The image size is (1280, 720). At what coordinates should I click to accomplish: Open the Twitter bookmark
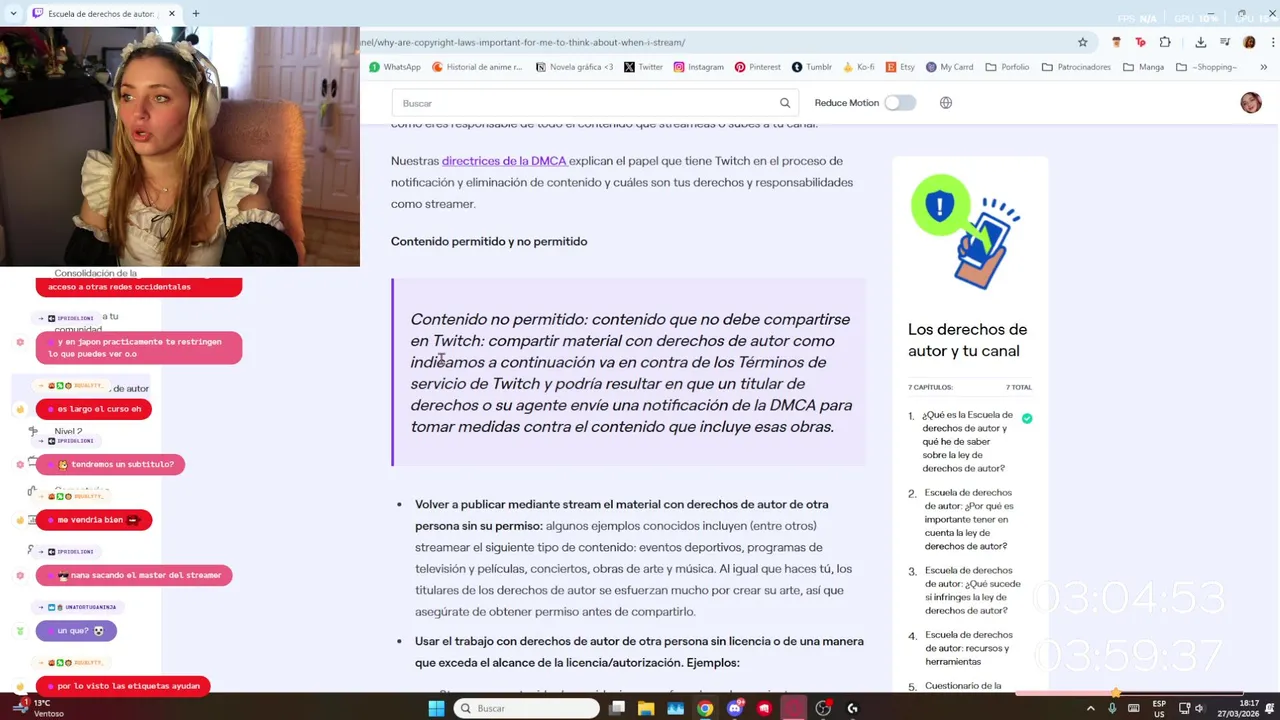(x=643, y=67)
